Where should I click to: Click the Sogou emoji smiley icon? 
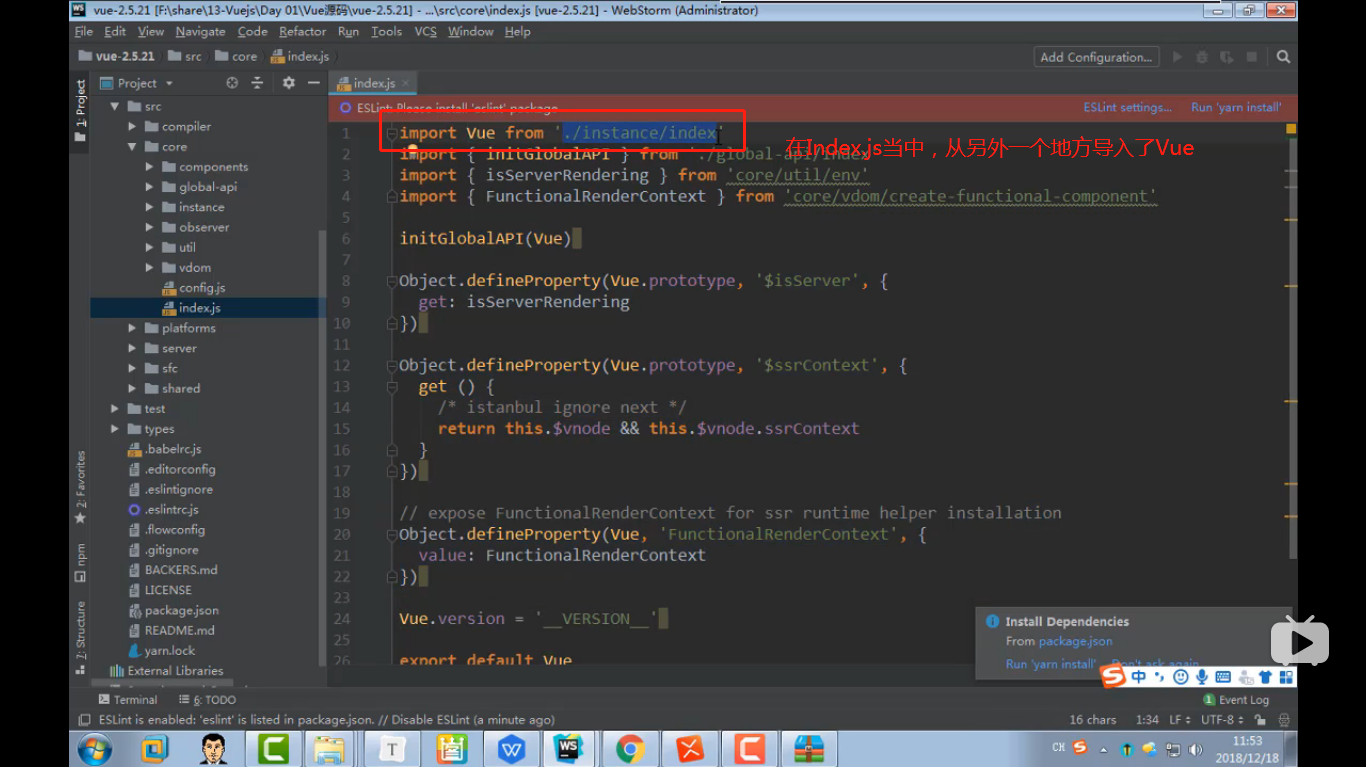point(1180,677)
